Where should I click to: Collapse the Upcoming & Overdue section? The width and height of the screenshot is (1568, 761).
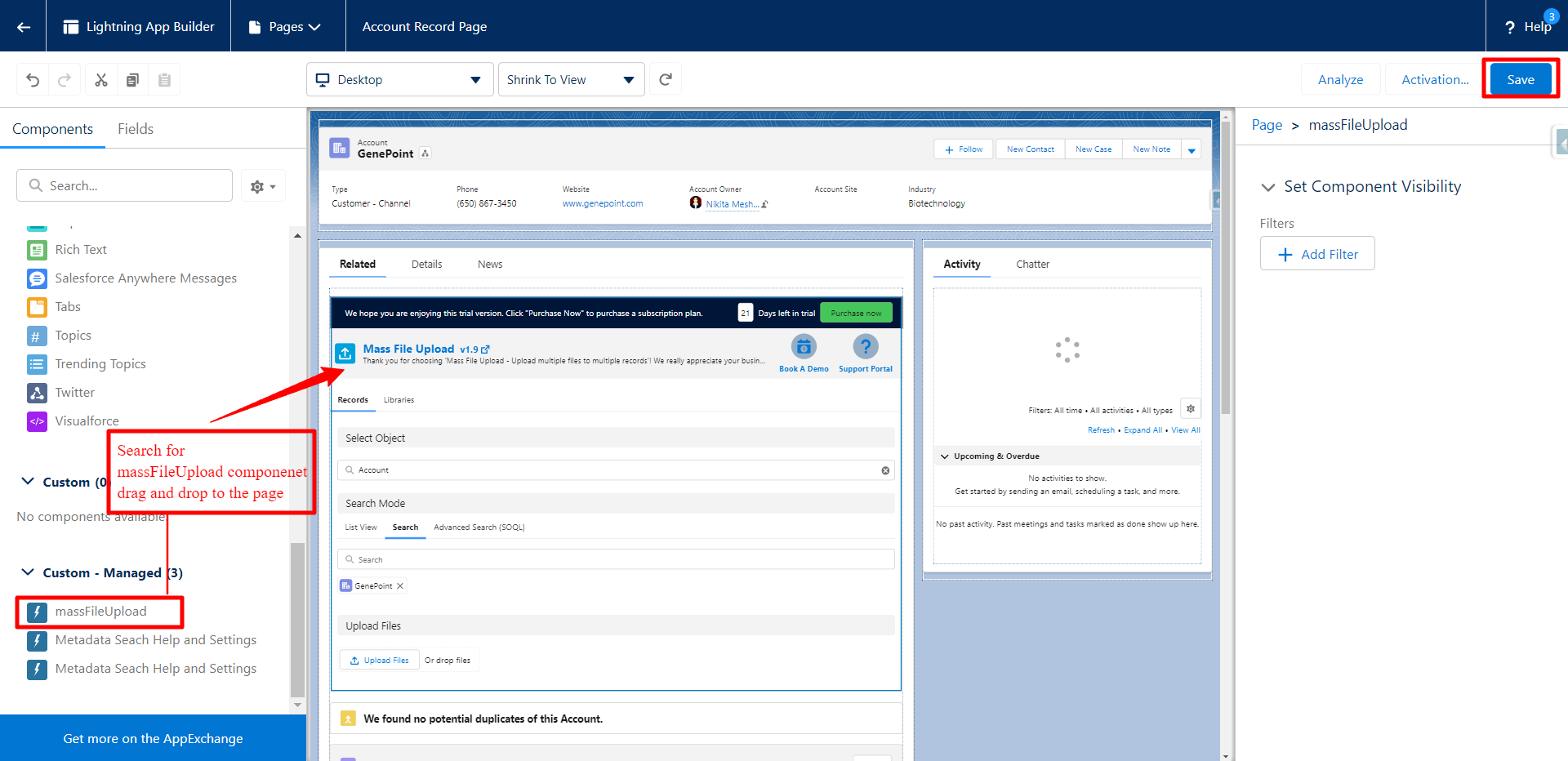point(945,456)
